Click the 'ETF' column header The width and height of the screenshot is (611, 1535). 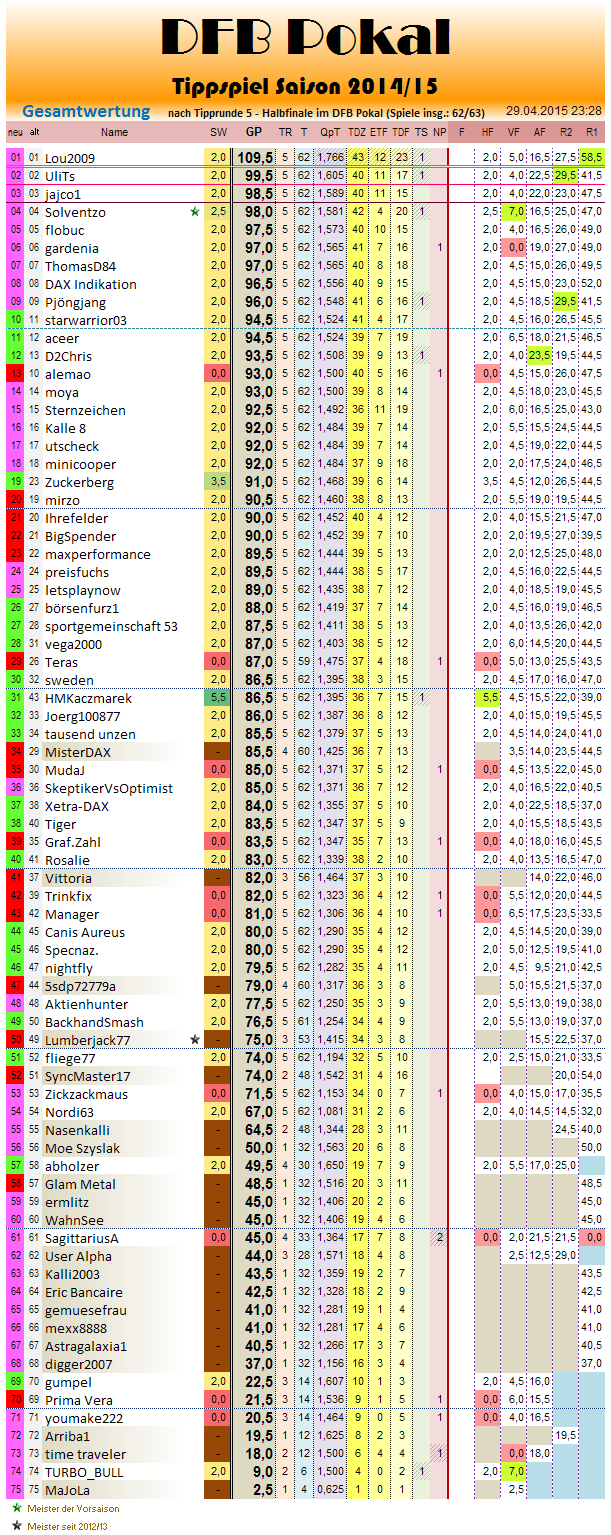pos(379,133)
